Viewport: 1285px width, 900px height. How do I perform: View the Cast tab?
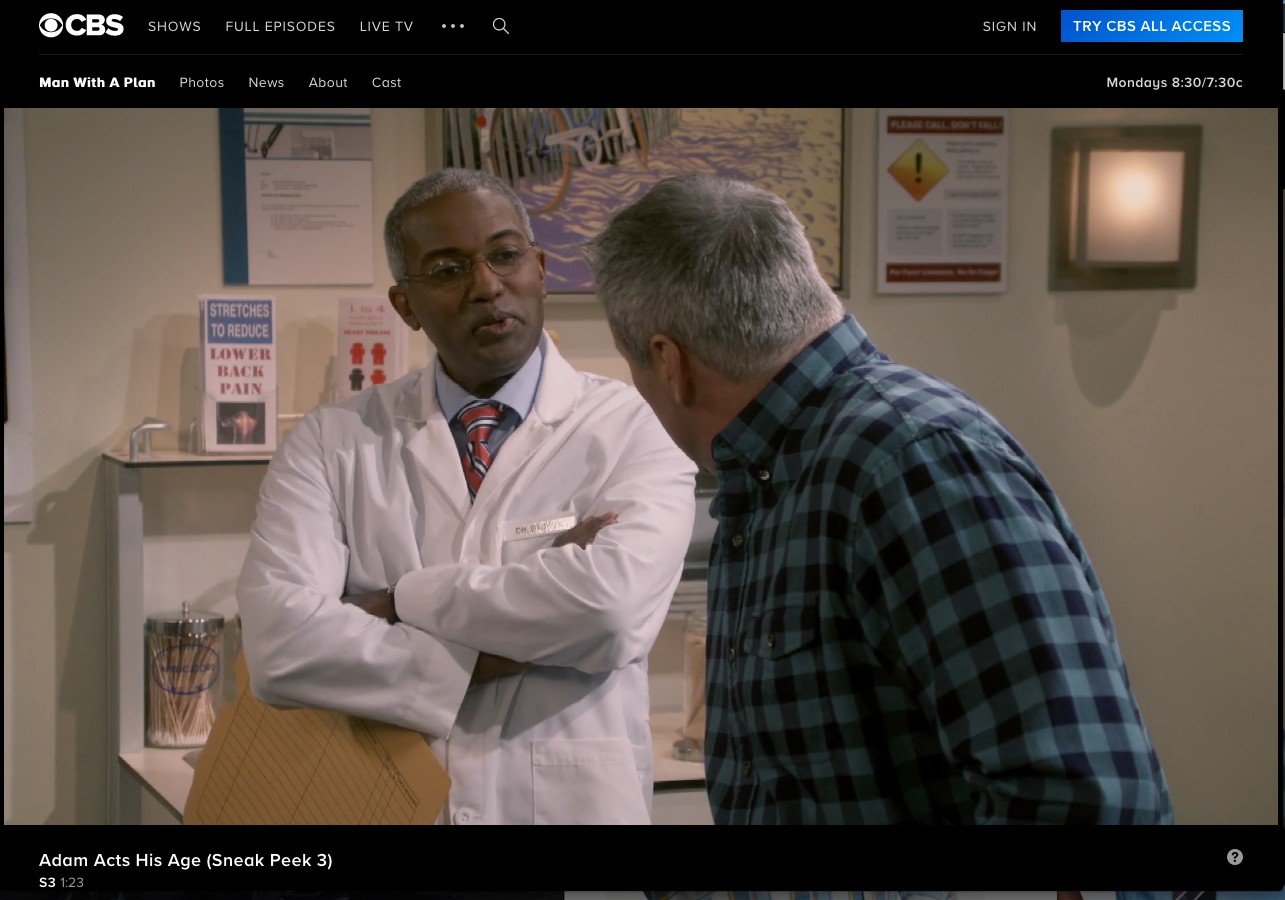tap(386, 83)
